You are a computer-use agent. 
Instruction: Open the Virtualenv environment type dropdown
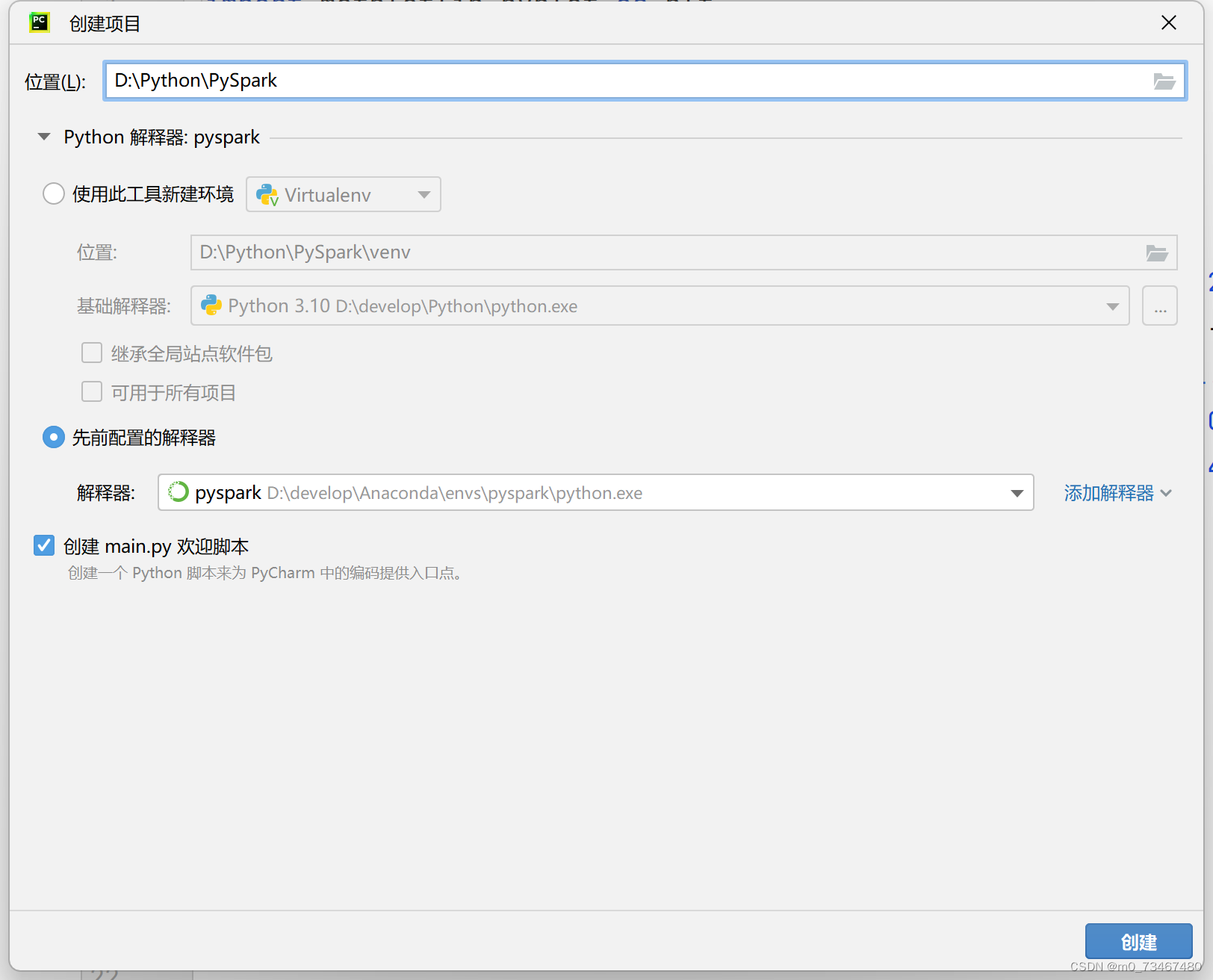tap(424, 194)
